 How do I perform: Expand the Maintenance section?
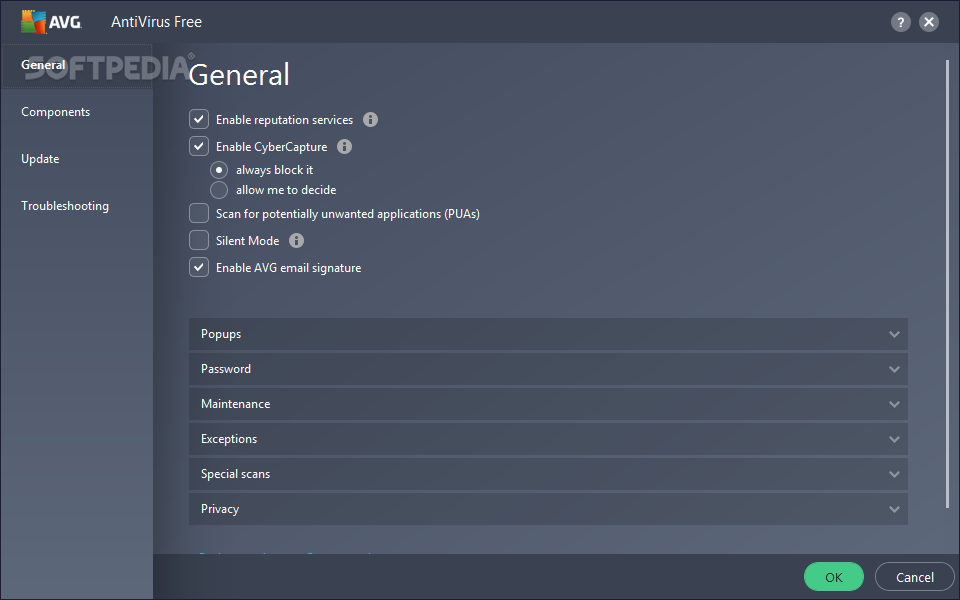click(x=548, y=403)
